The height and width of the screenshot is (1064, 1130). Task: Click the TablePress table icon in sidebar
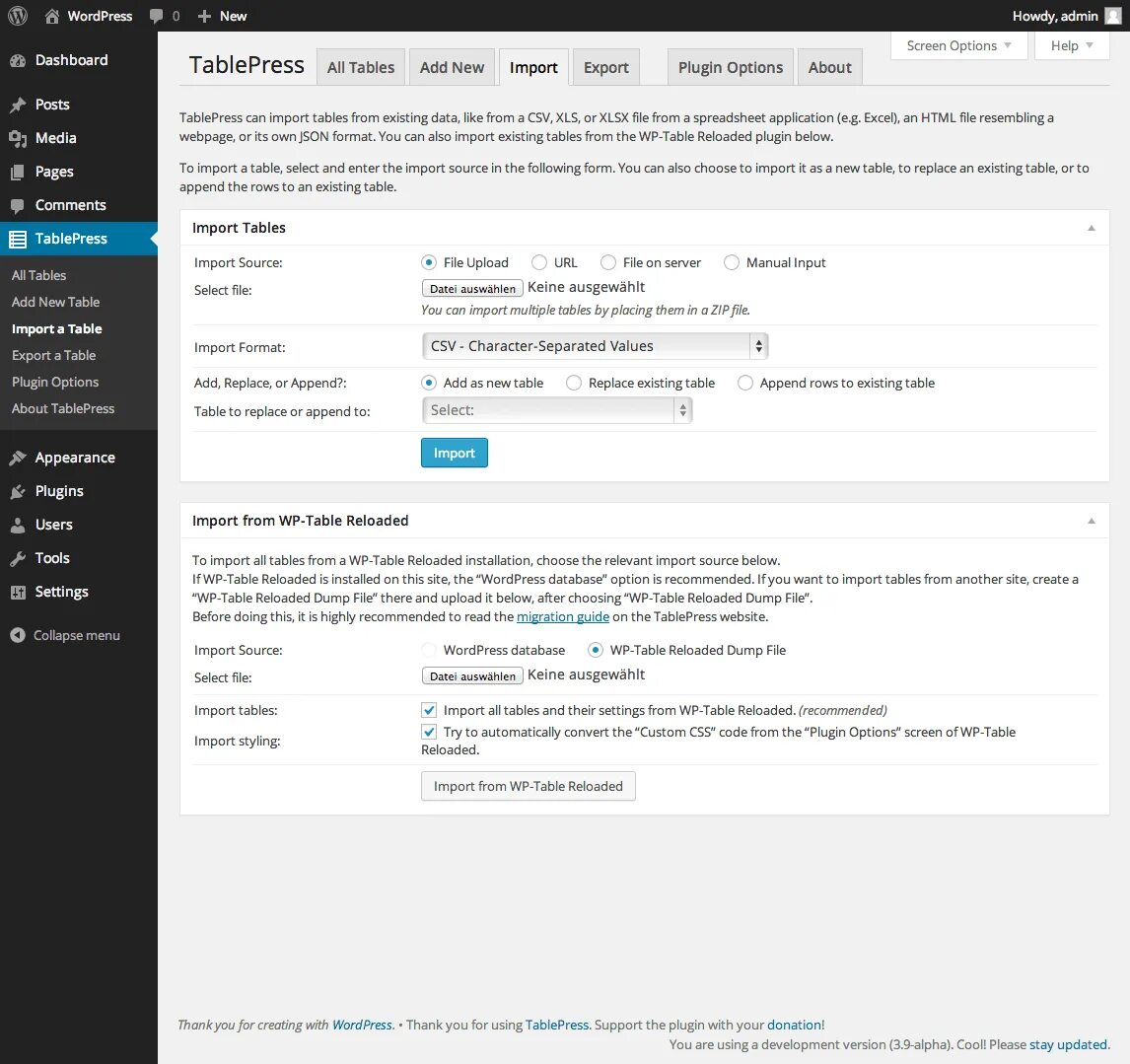[18, 239]
